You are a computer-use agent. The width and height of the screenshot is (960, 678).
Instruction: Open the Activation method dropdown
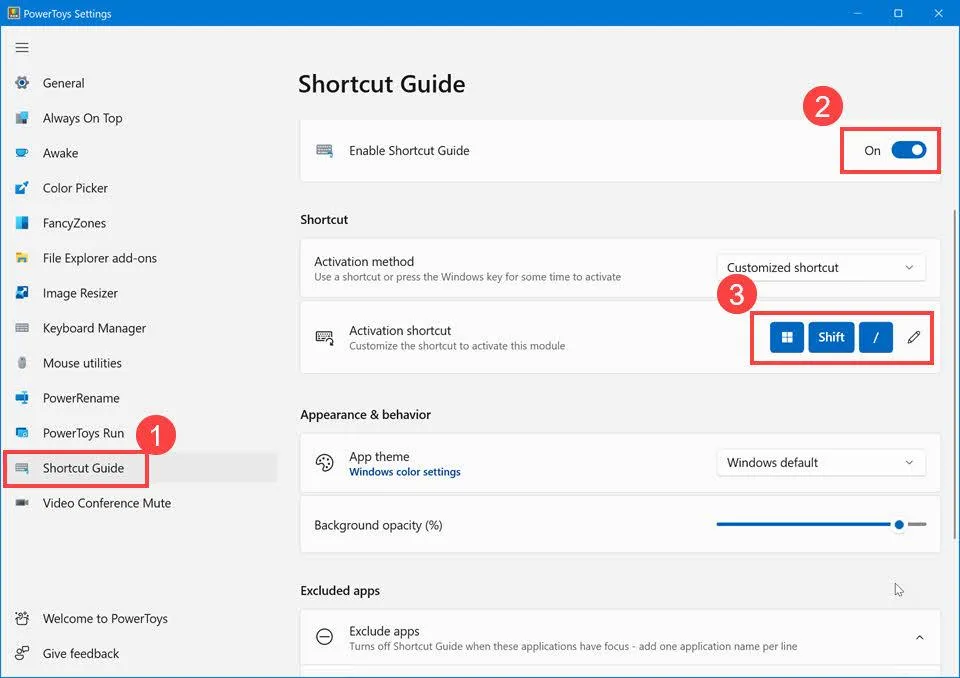tap(820, 268)
